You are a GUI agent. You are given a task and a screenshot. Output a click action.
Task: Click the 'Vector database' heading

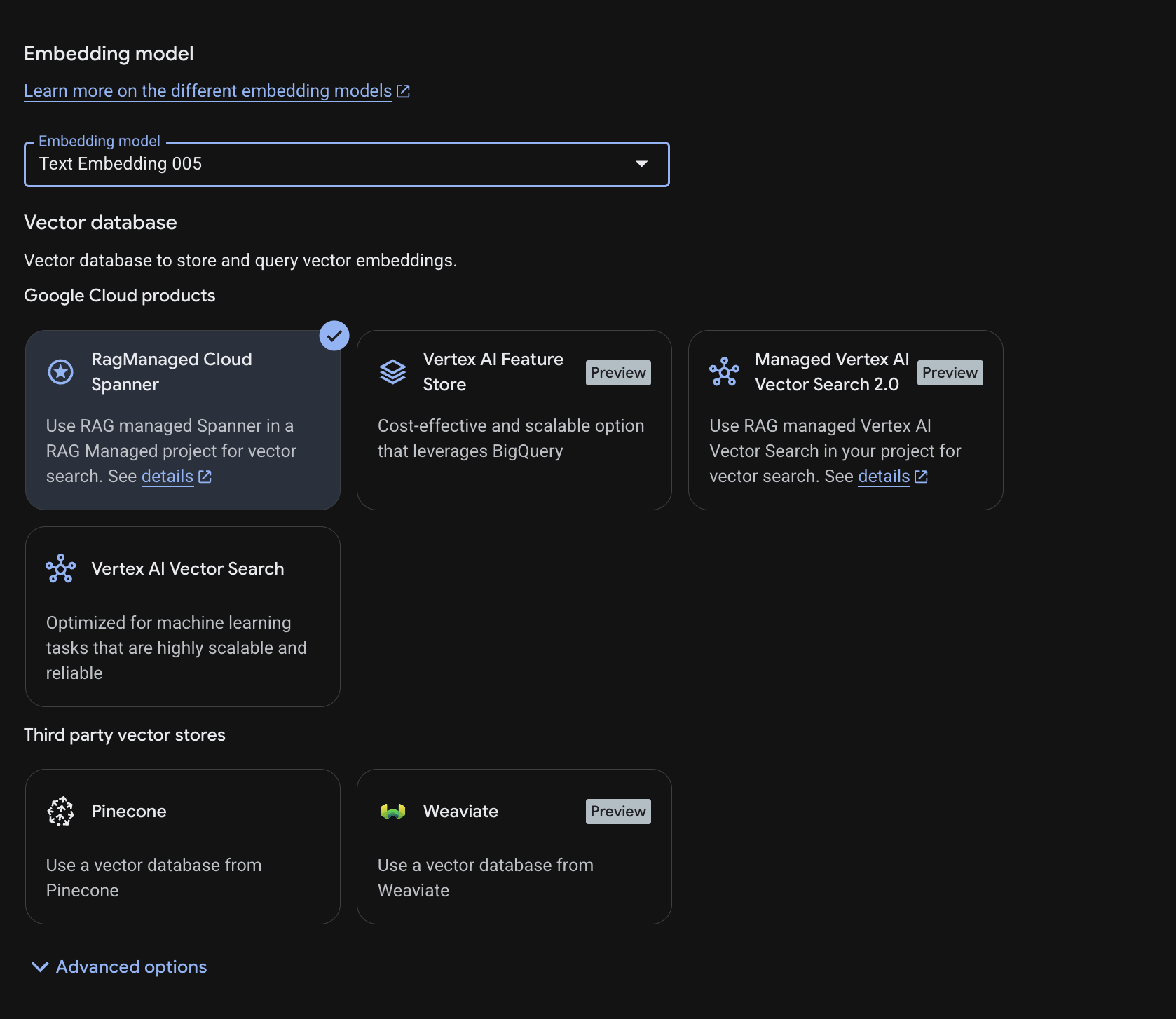point(100,223)
